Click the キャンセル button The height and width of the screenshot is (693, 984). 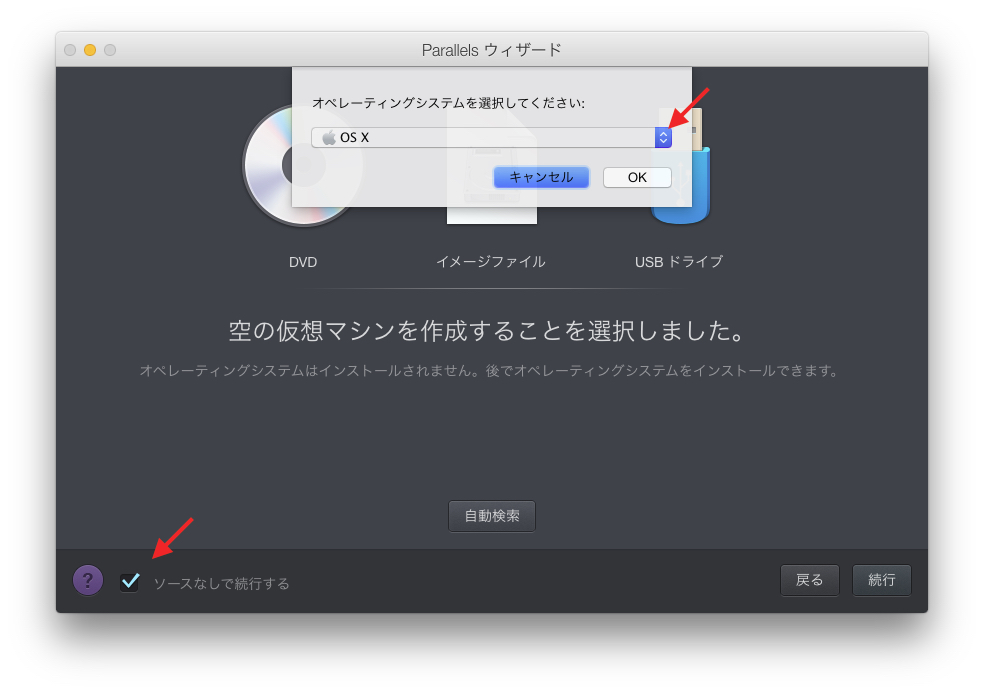[x=541, y=178]
